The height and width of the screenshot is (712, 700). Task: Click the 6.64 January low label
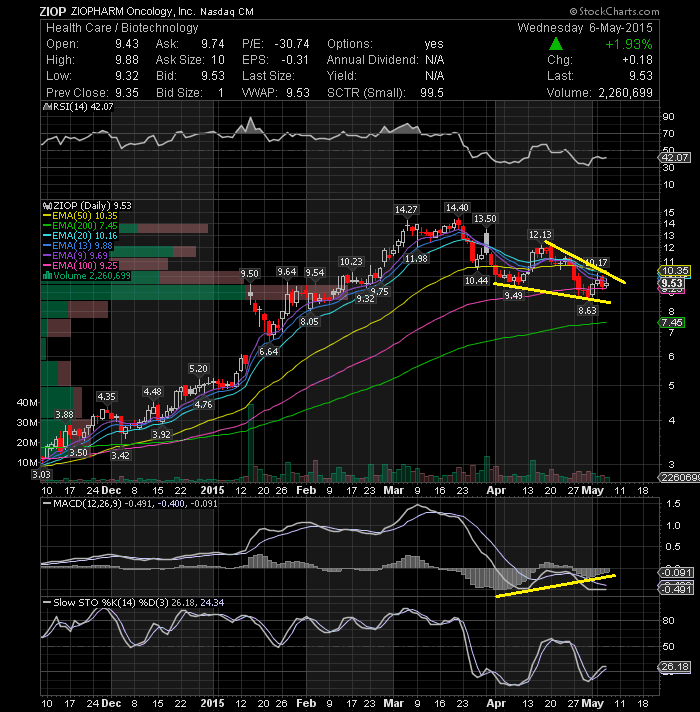click(x=268, y=351)
